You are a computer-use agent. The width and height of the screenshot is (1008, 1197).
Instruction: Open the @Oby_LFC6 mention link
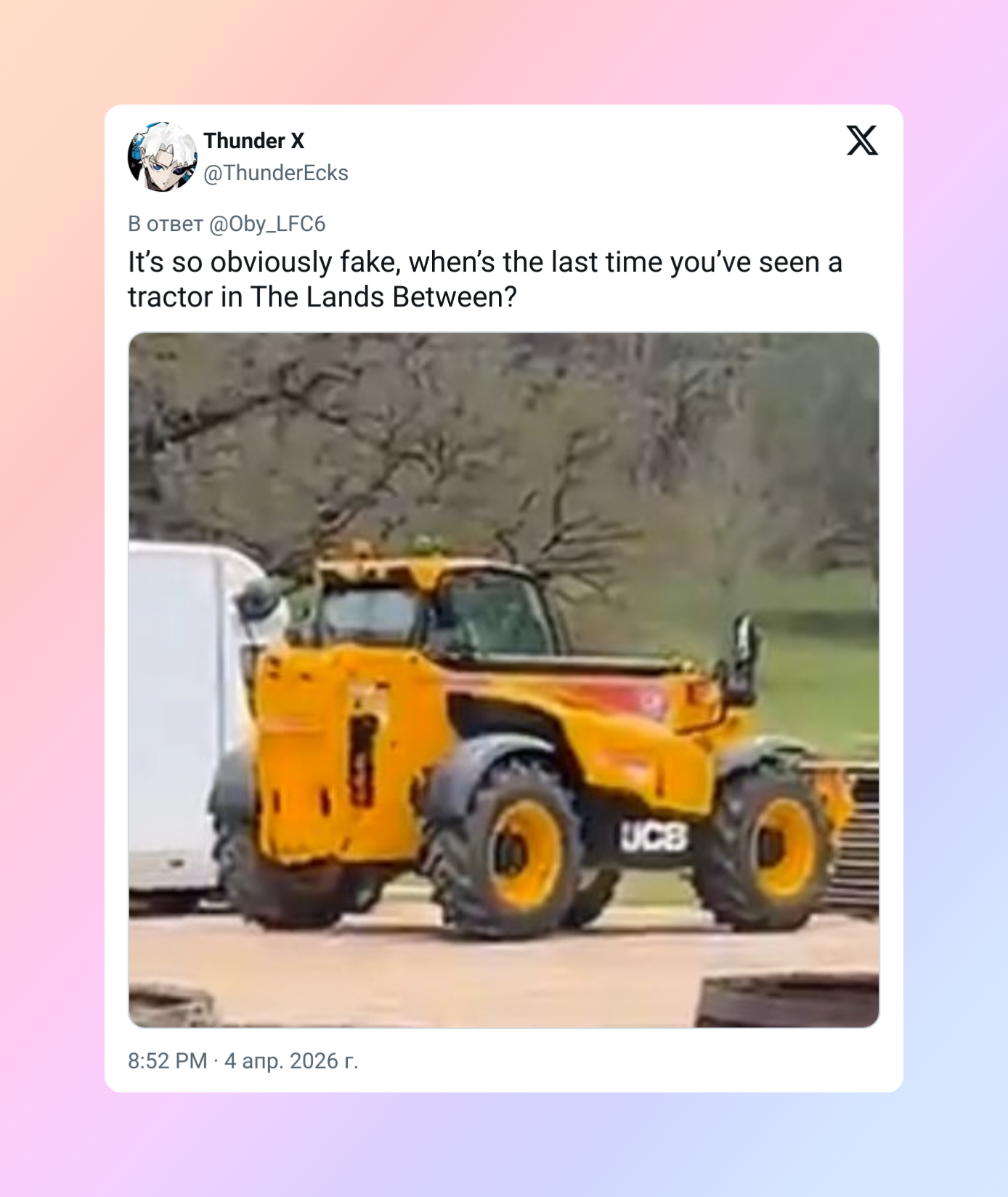point(267,224)
